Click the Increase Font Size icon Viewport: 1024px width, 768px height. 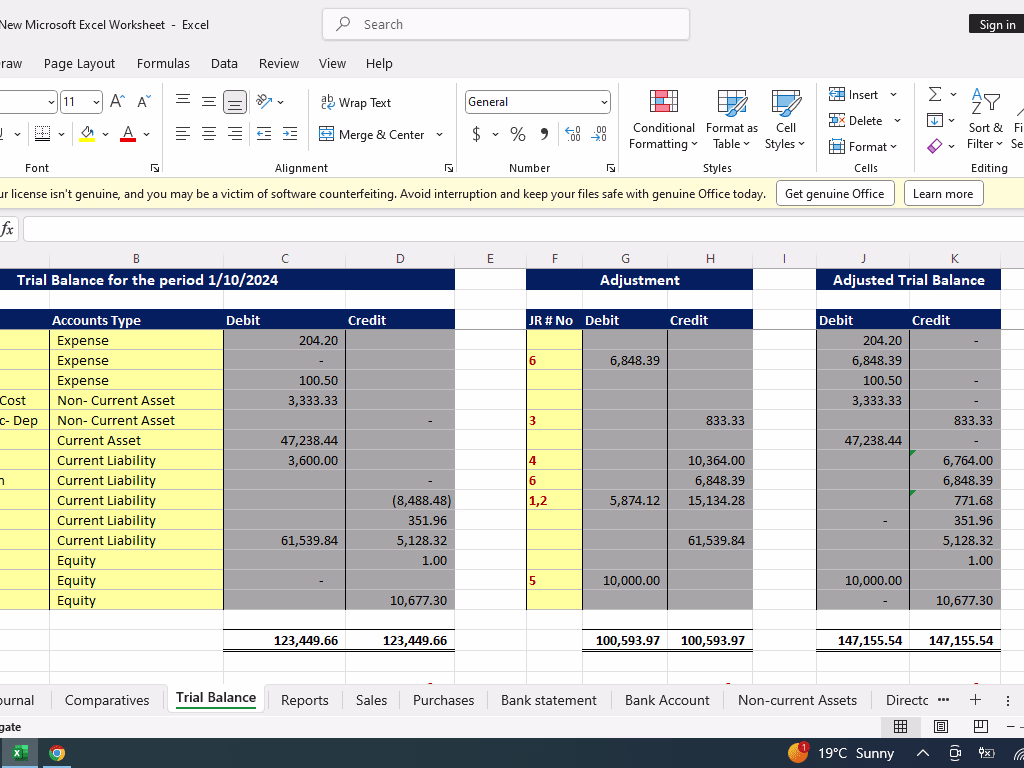click(118, 102)
